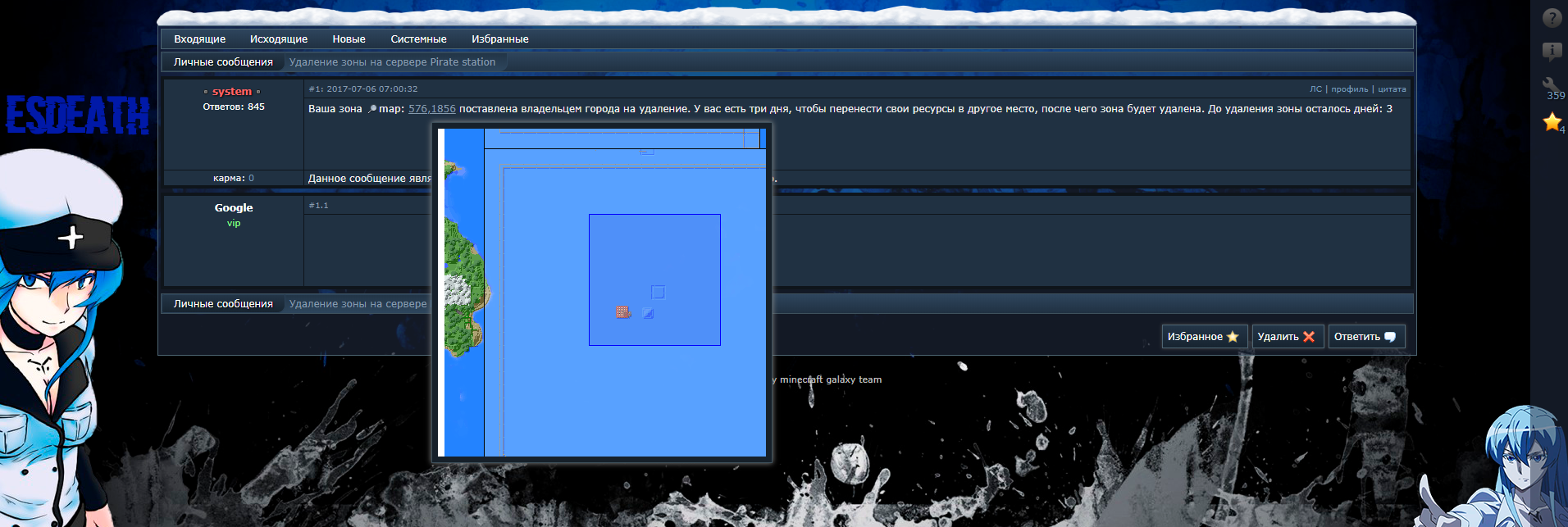This screenshot has width=1568, height=527.
Task: Open the map coordinates link 576,1856
Action: click(432, 109)
